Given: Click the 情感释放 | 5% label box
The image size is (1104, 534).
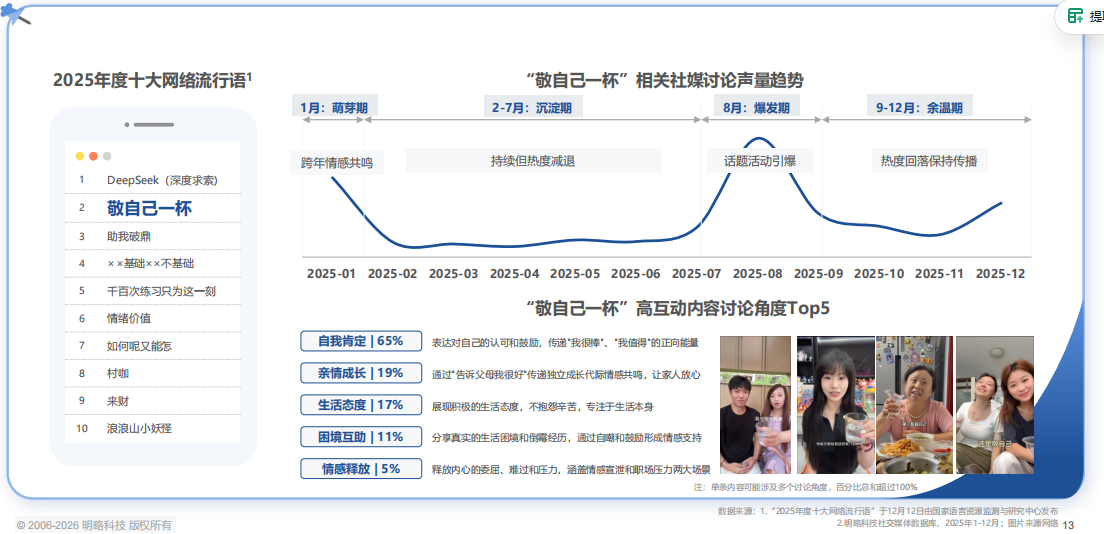Looking at the screenshot, I should (361, 468).
